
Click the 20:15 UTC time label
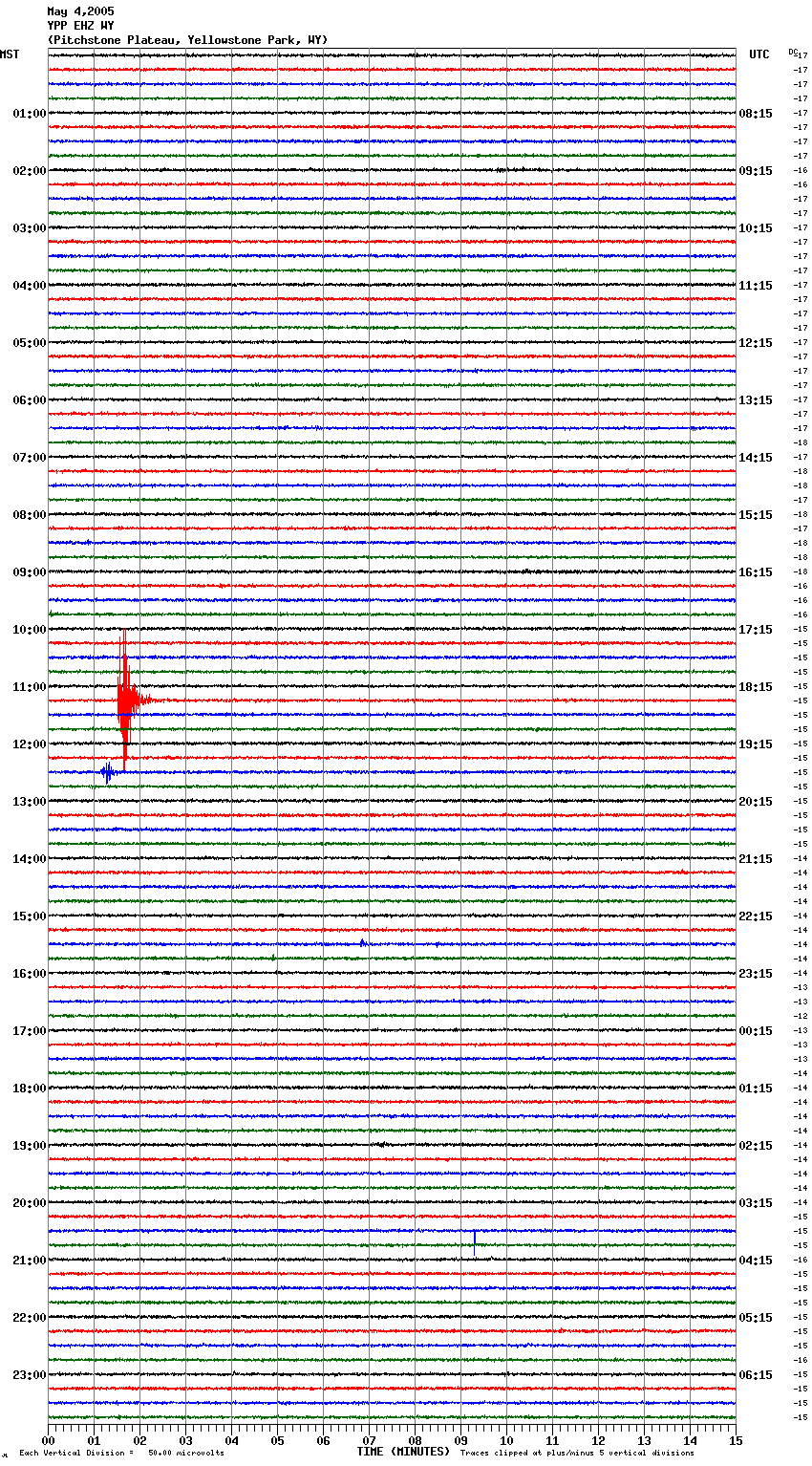tap(756, 802)
